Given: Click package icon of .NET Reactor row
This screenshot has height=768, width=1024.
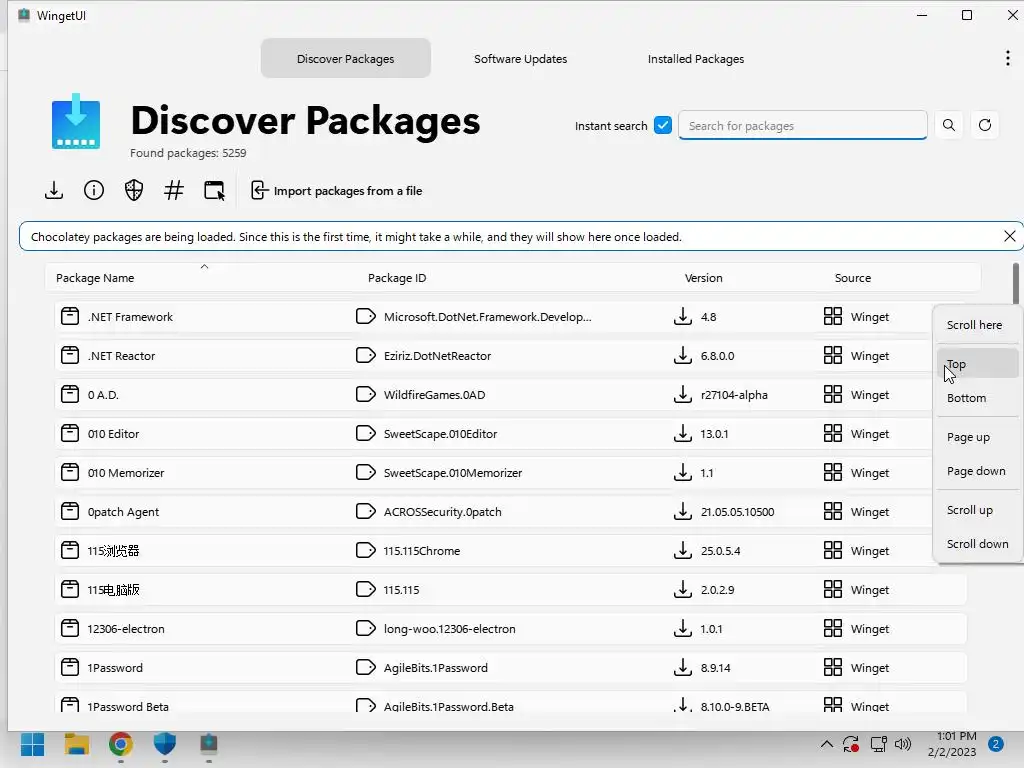Looking at the screenshot, I should point(70,355).
